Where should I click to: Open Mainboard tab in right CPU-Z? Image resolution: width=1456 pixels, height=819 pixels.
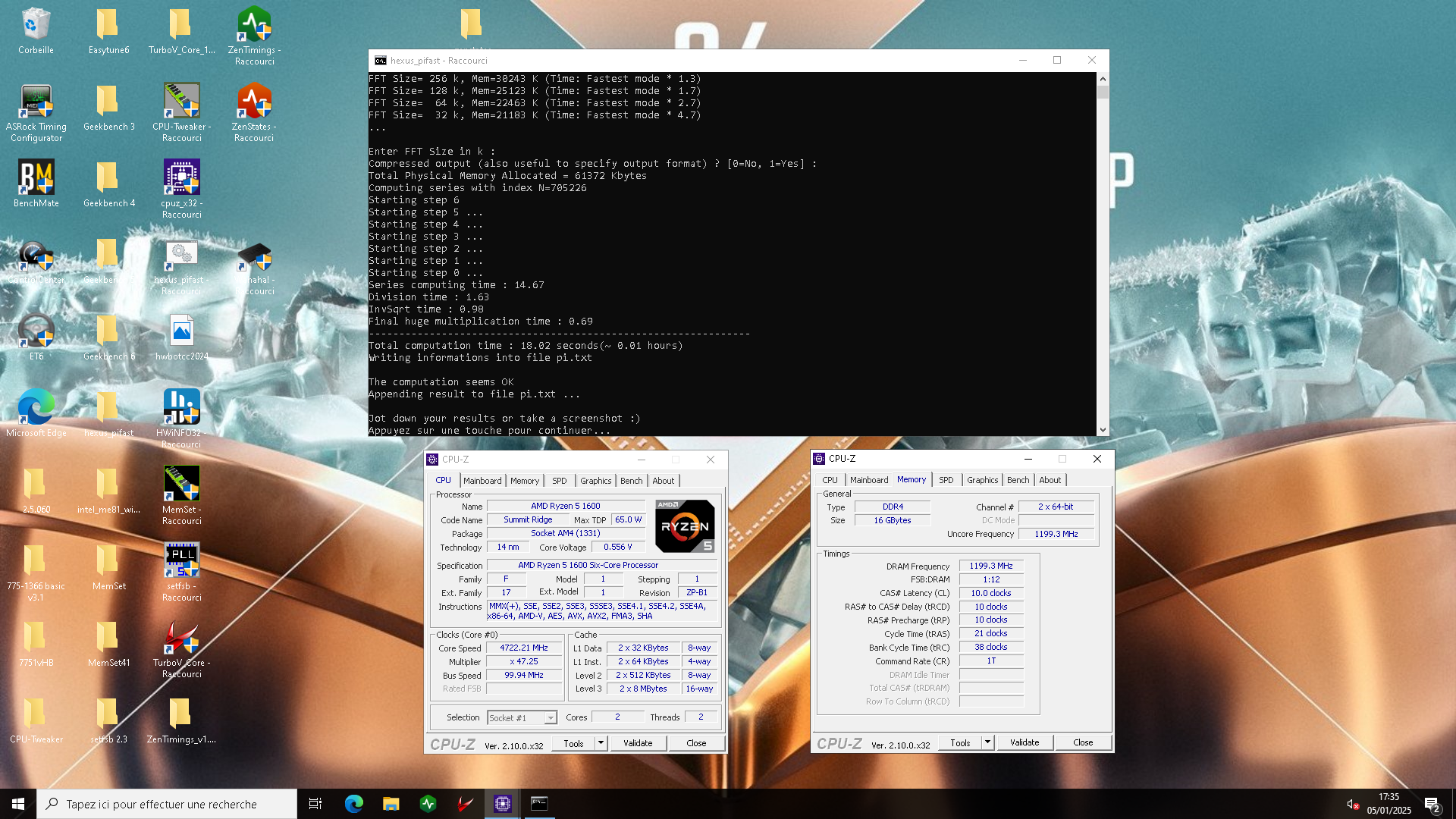click(x=869, y=480)
